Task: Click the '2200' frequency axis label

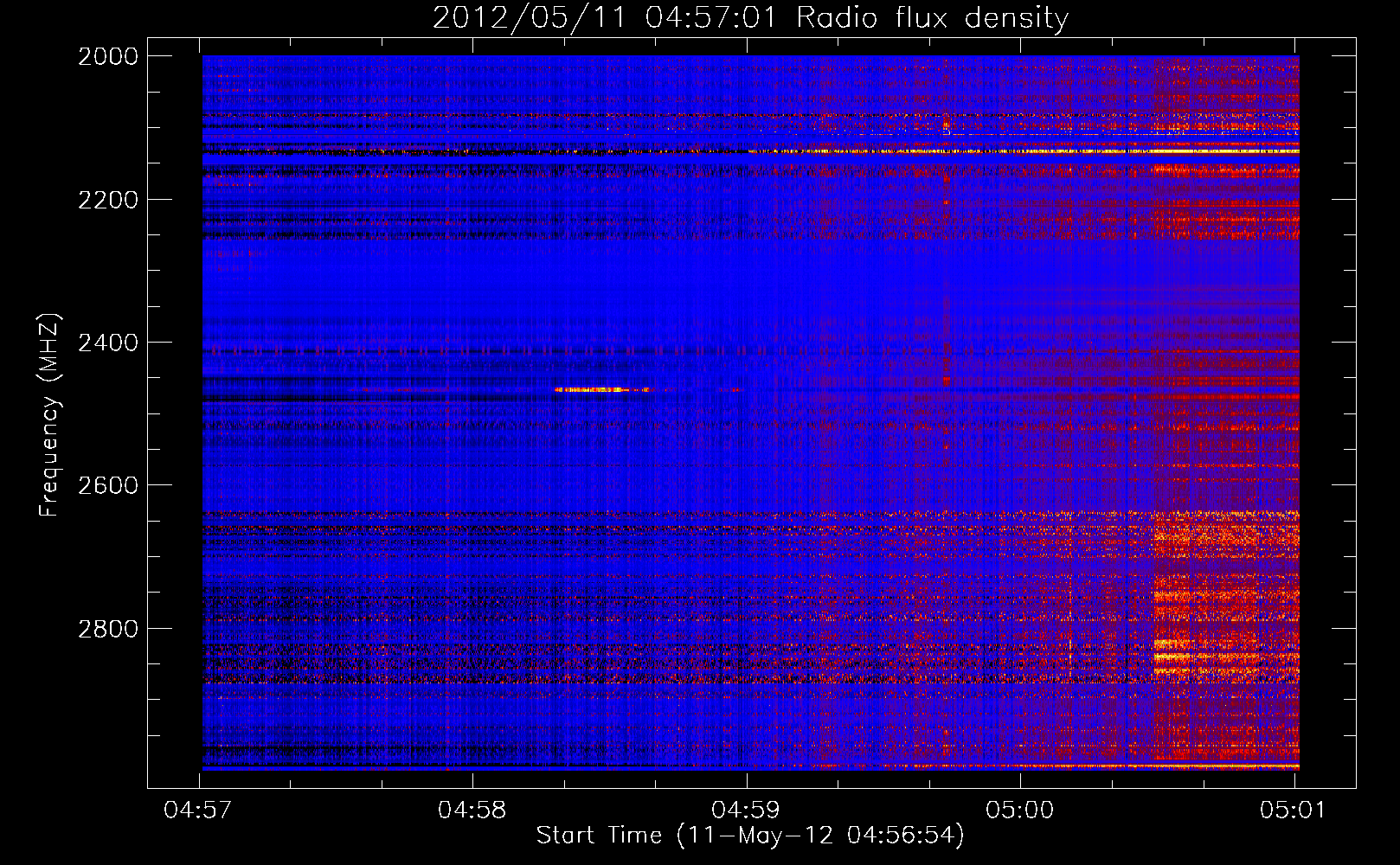Action: [108, 200]
